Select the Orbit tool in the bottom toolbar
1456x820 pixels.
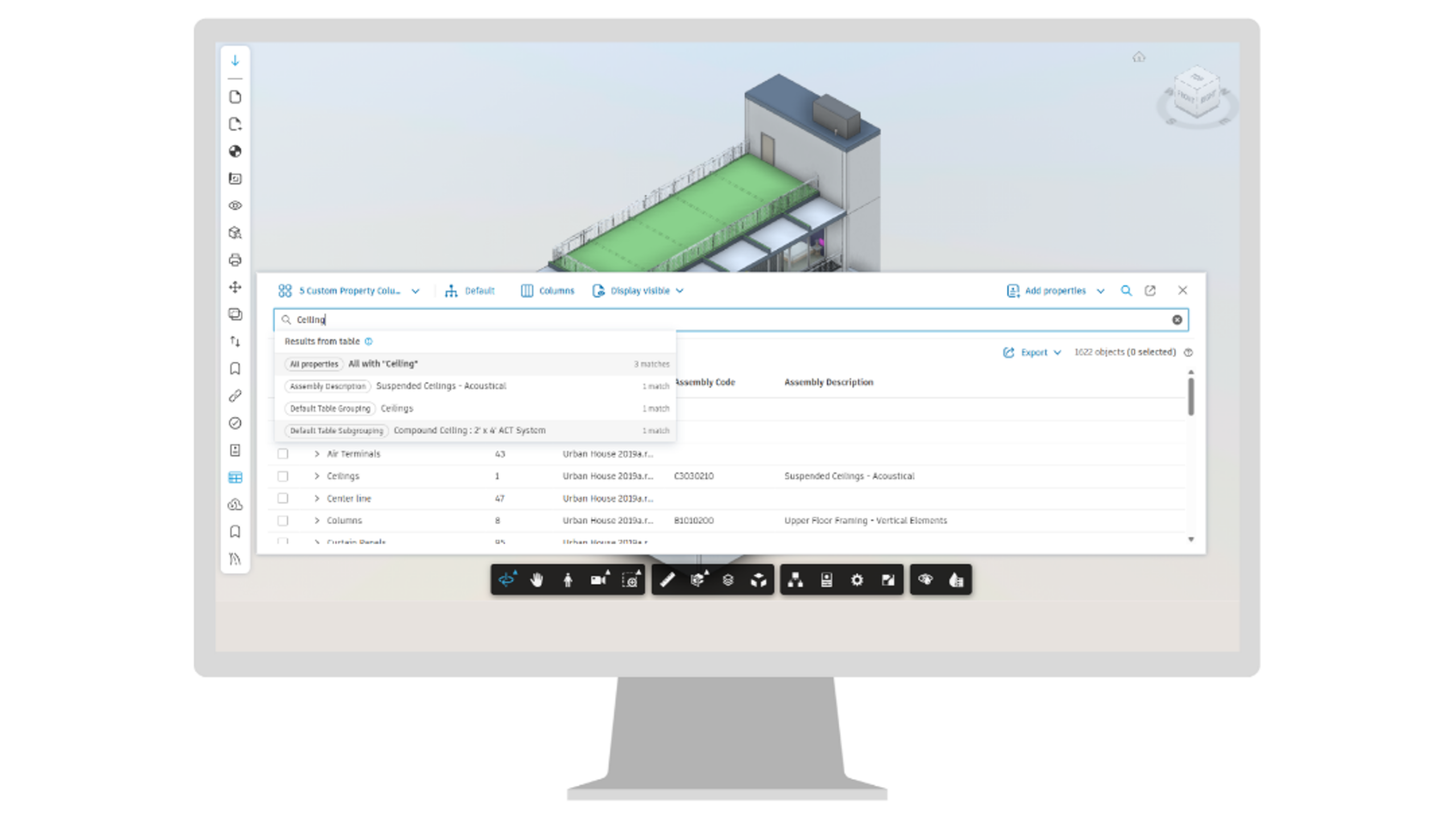506,580
